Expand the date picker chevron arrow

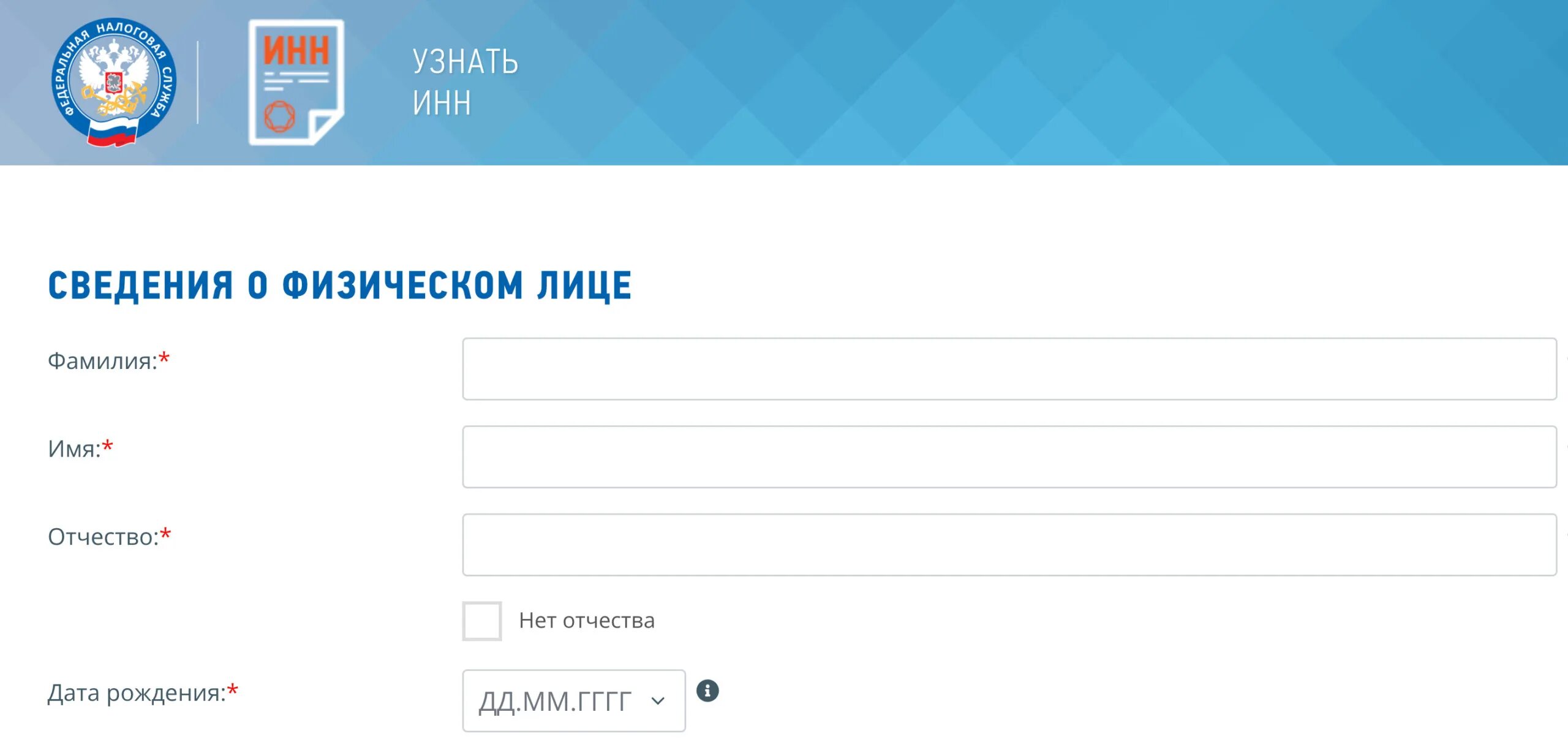pos(658,700)
